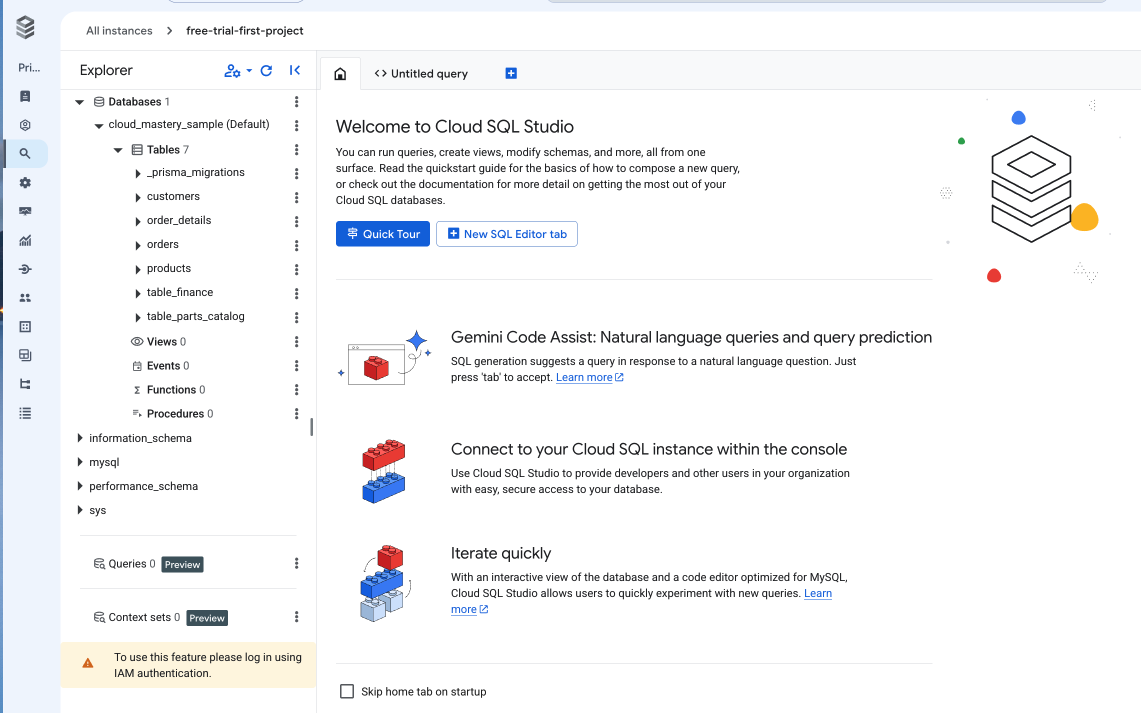Expand the information_schema database

(79, 438)
